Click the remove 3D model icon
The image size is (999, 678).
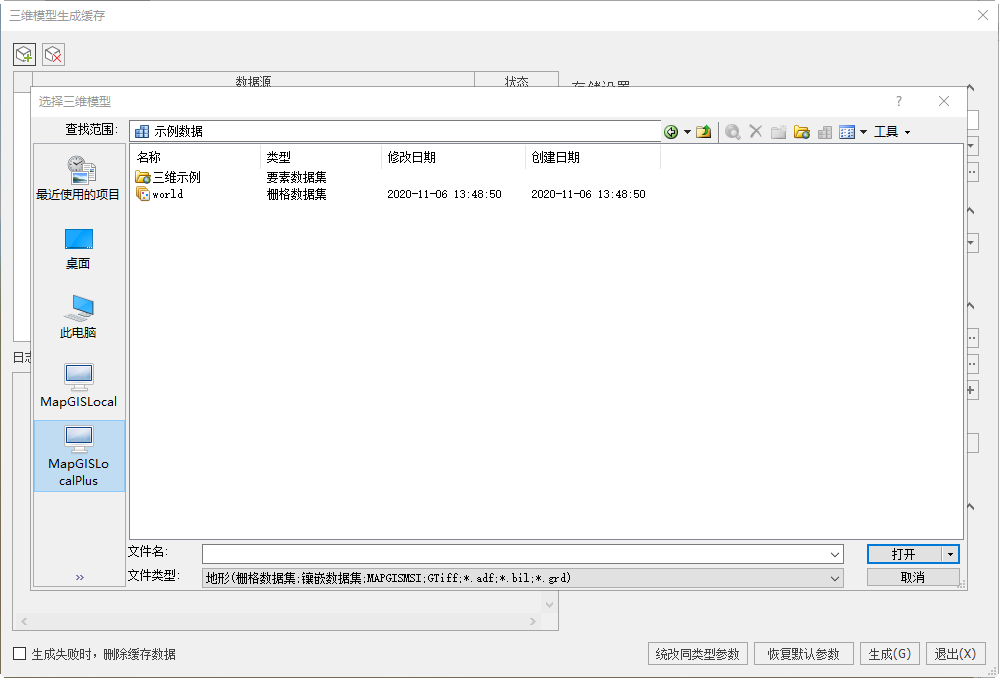click(53, 54)
